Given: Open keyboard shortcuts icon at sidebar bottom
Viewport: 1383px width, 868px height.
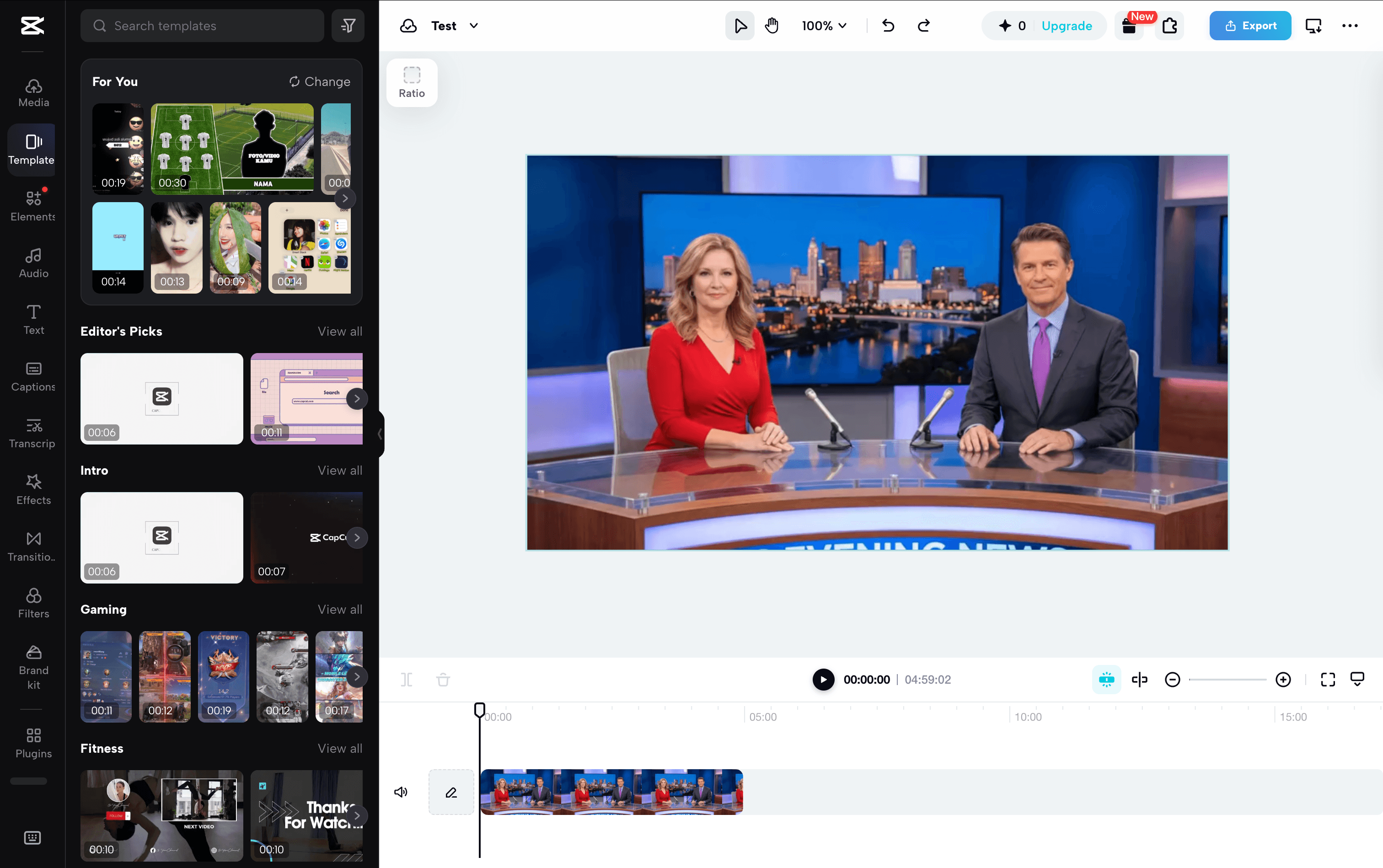Looking at the screenshot, I should 33,837.
